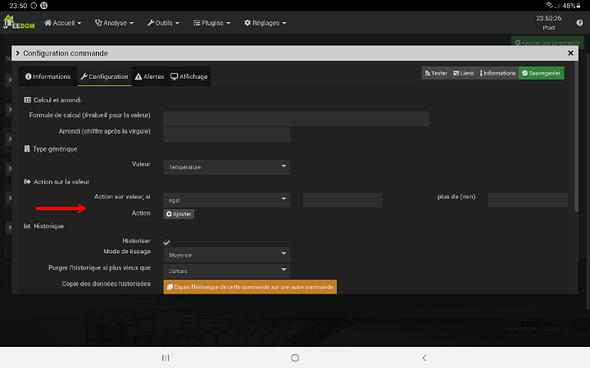Image resolution: width=590 pixels, height=368 pixels.
Task: Close the Configuration commande dialog
Action: click(570, 53)
